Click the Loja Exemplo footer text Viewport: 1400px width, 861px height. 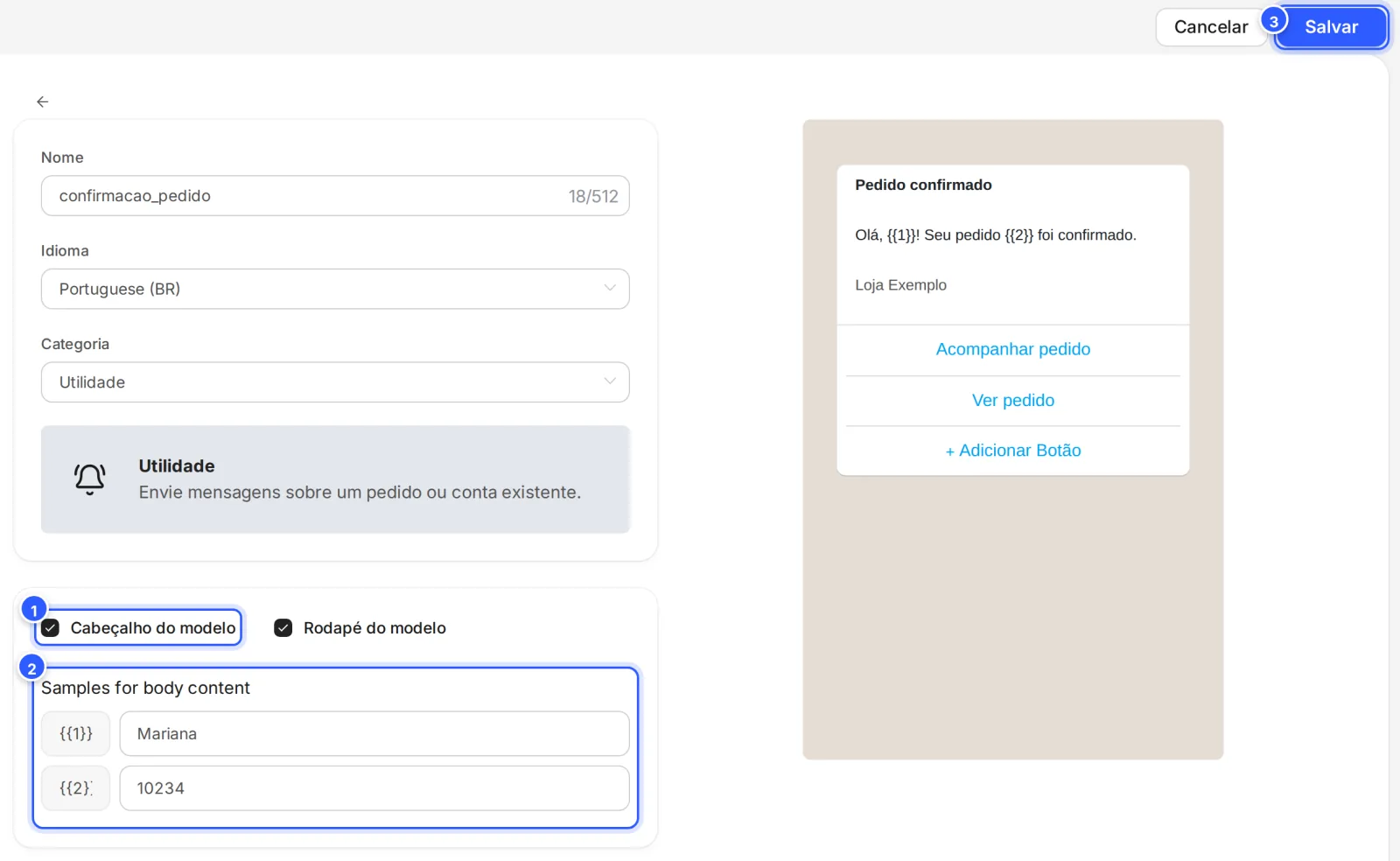[x=900, y=285]
